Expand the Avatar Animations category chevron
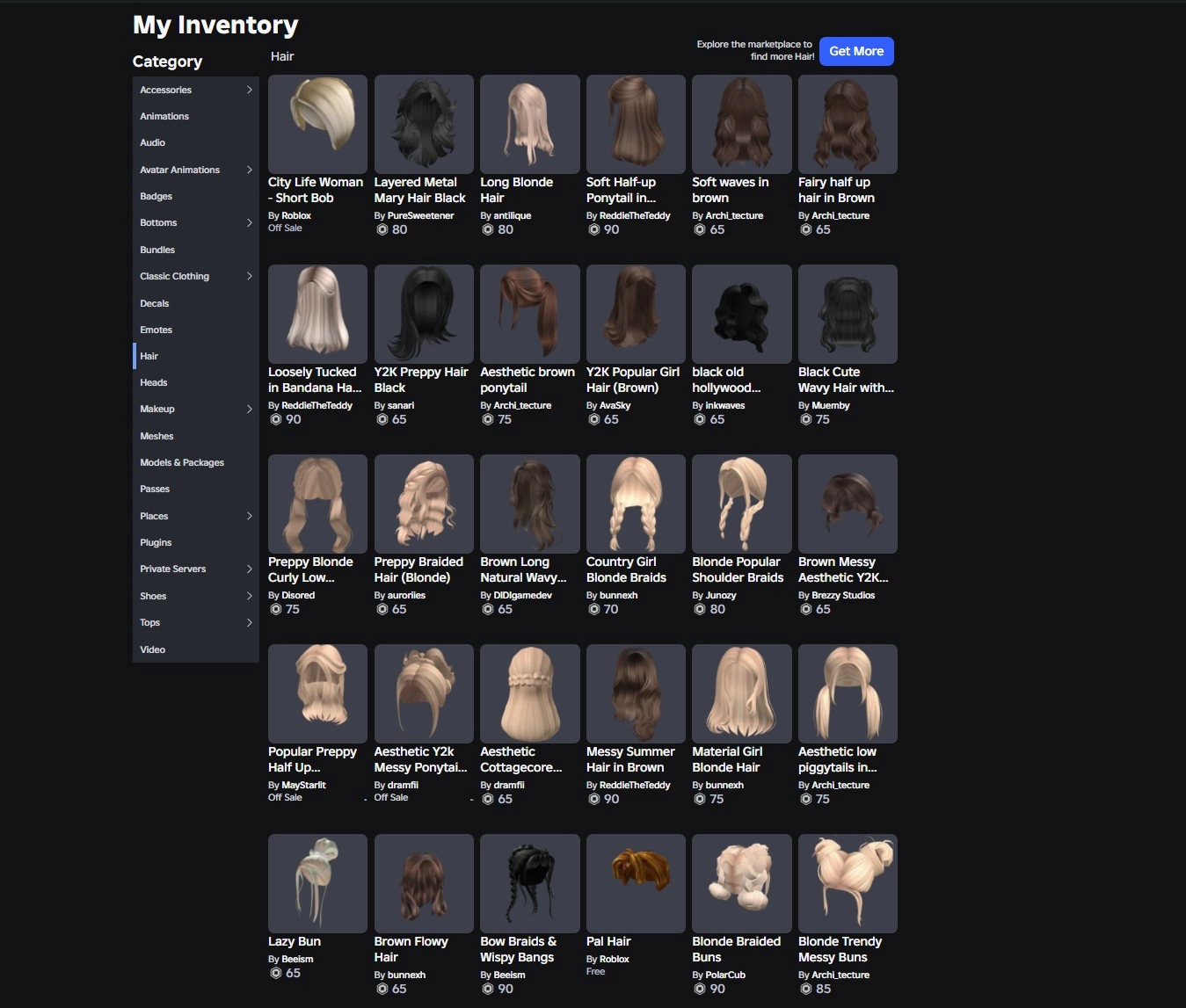 pos(249,170)
